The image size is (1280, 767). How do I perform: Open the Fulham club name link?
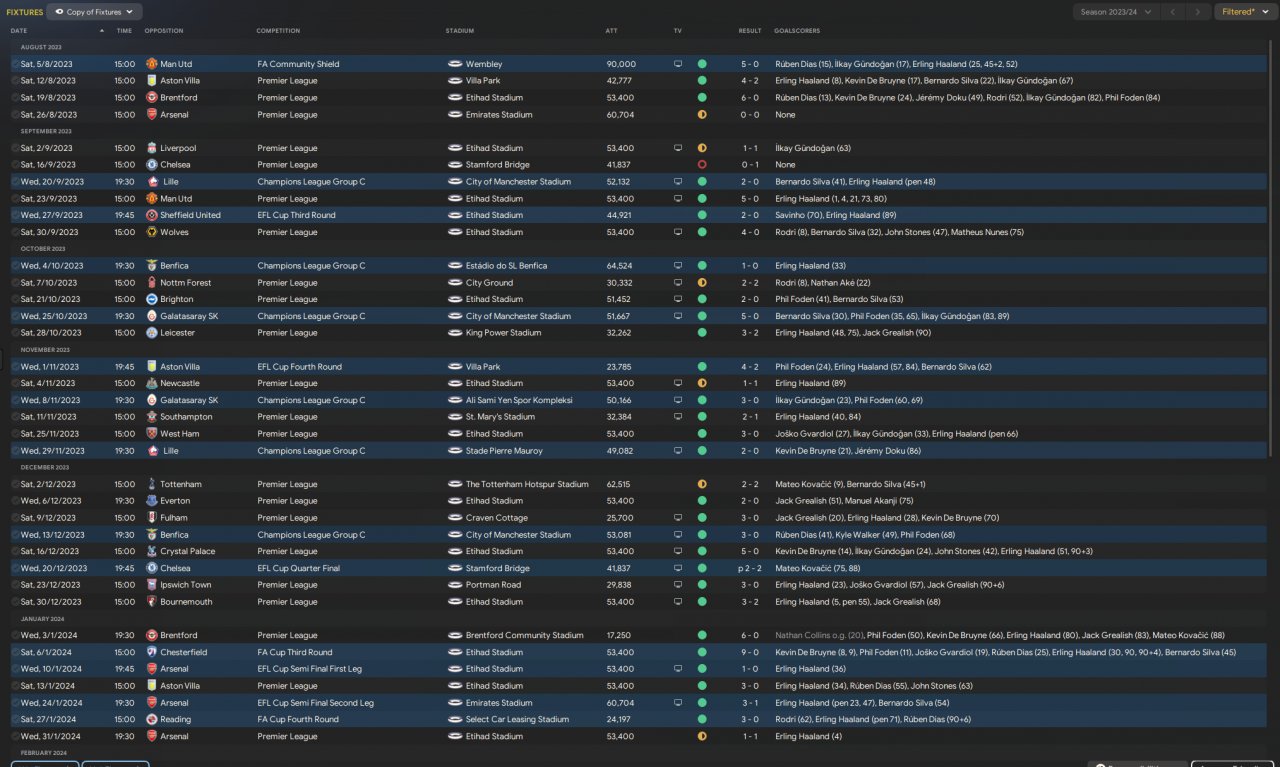tap(174, 518)
